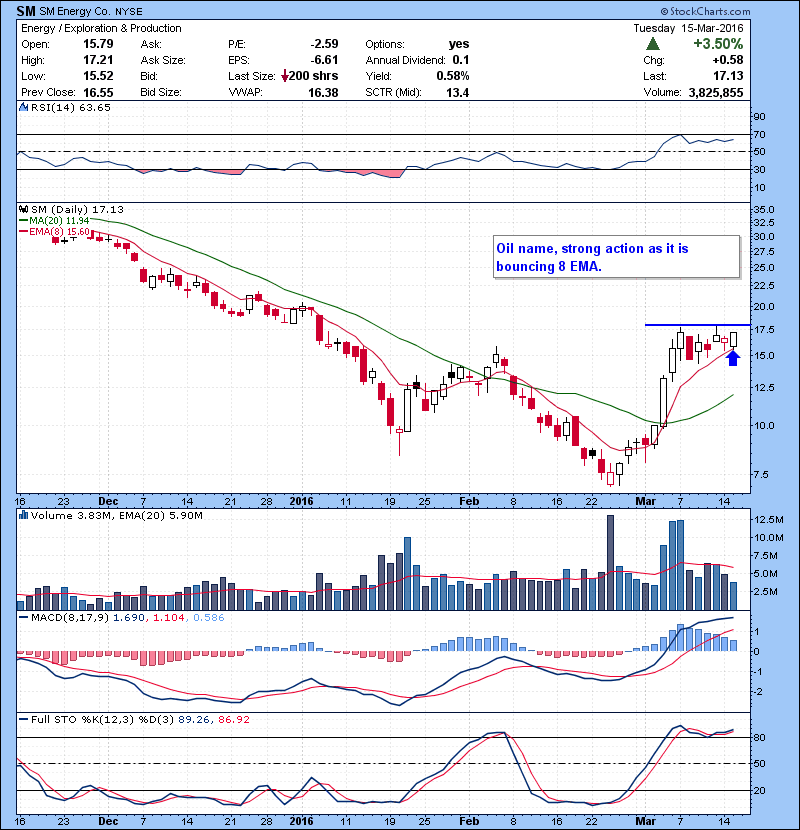Select the Yield value 0.58%

[453, 76]
